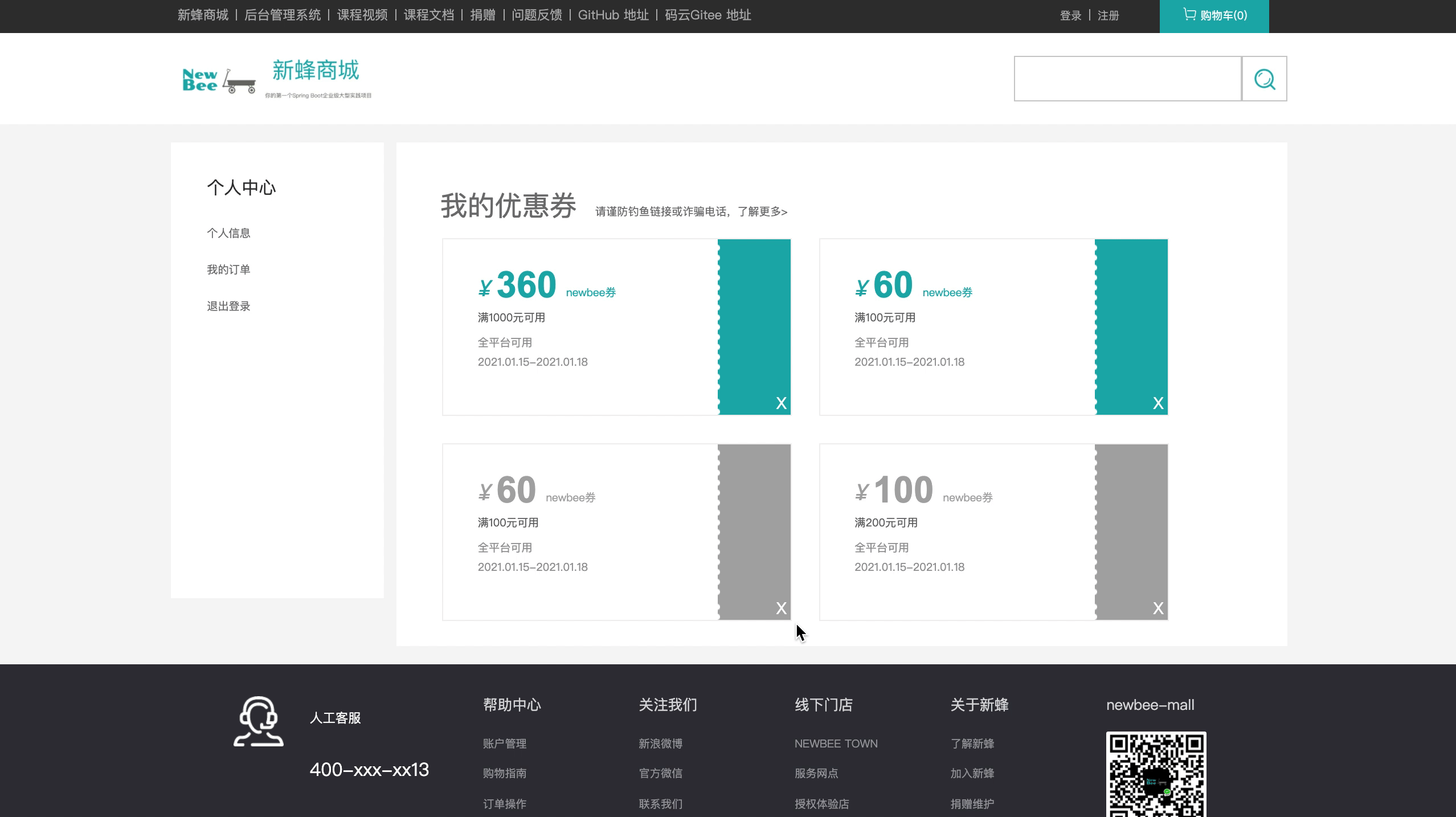This screenshot has width=1456, height=817.
Task: Click the 了解更多> link beside coupons title
Action: pos(762,212)
